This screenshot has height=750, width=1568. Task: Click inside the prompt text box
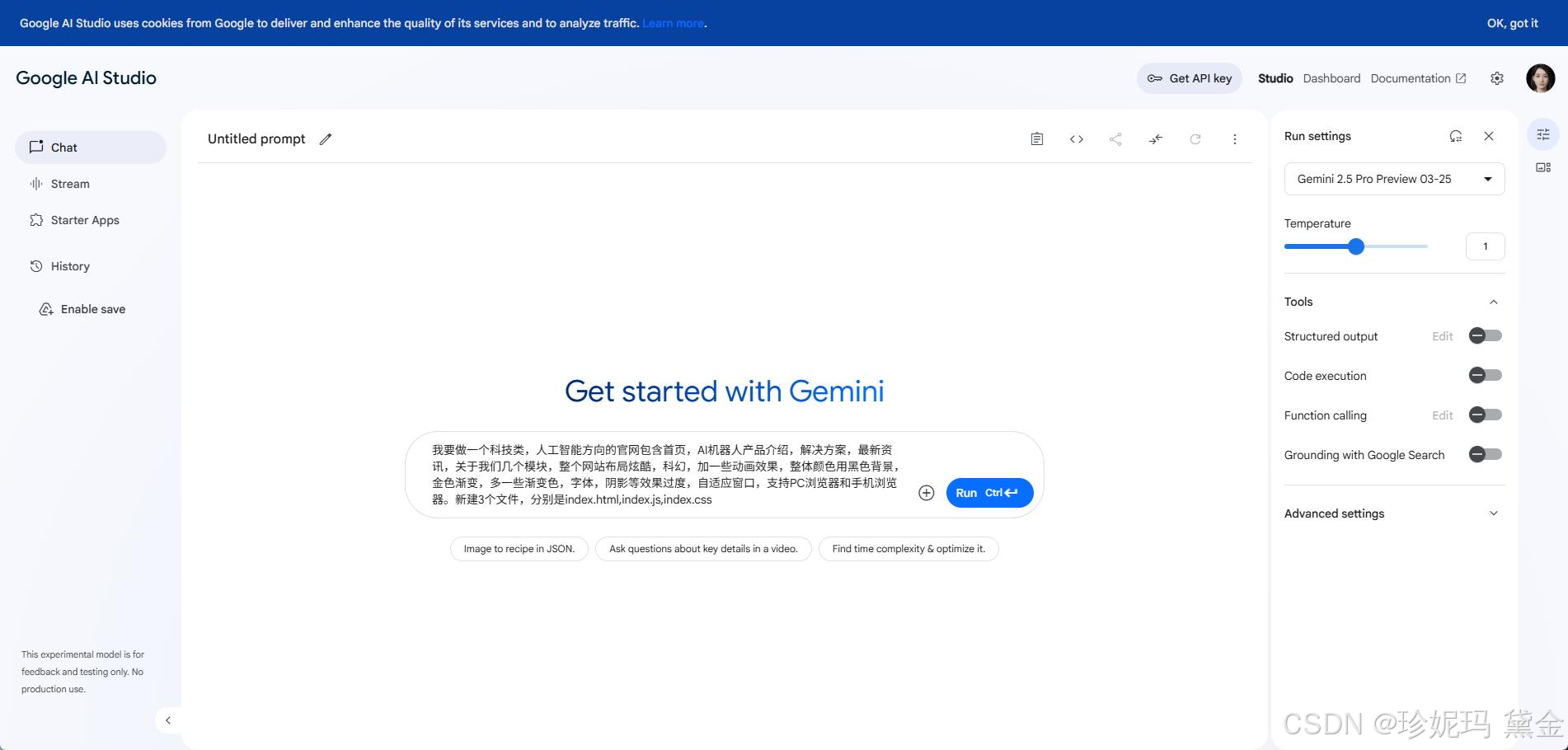666,475
